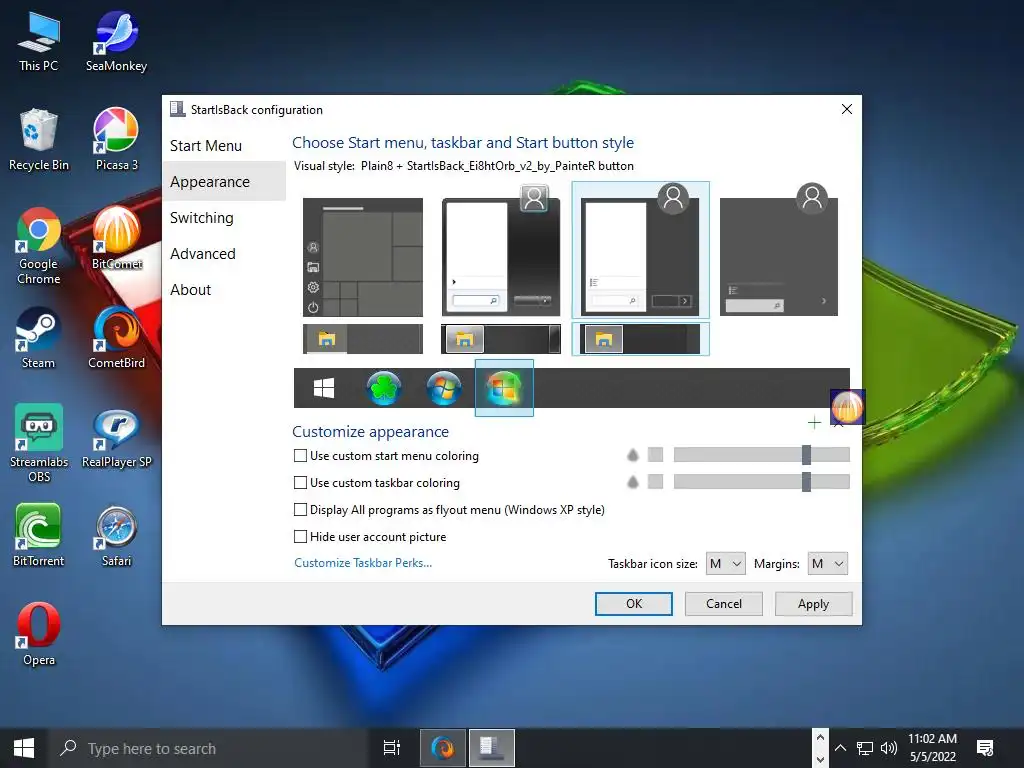1024x768 pixels.
Task: Click the start menu opacity slider
Action: point(761,455)
